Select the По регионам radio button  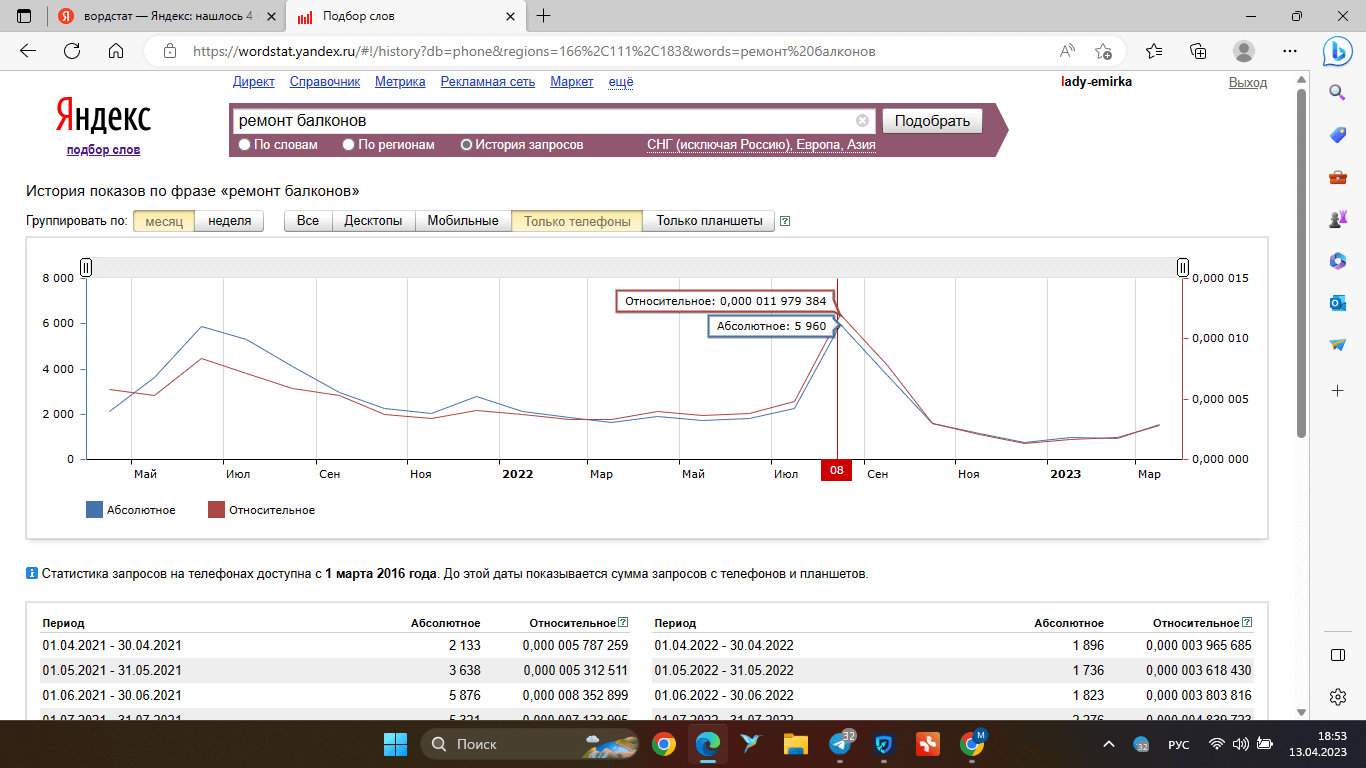[x=349, y=145]
